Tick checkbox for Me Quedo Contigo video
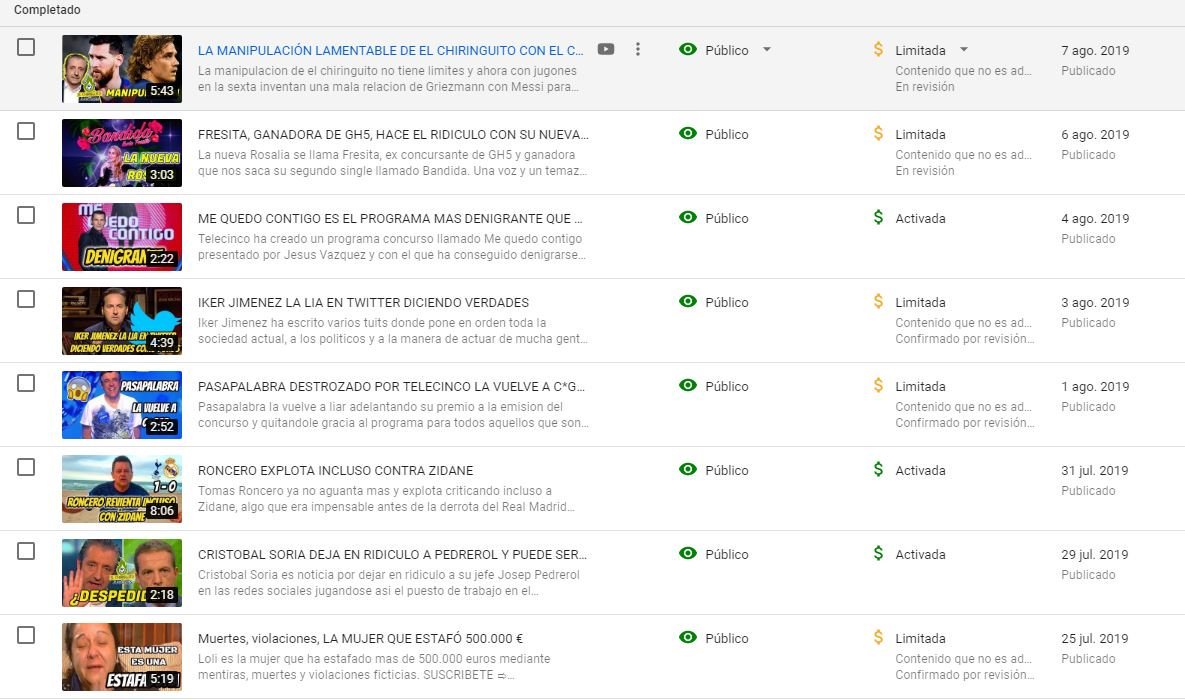The width and height of the screenshot is (1185, 700). point(26,215)
